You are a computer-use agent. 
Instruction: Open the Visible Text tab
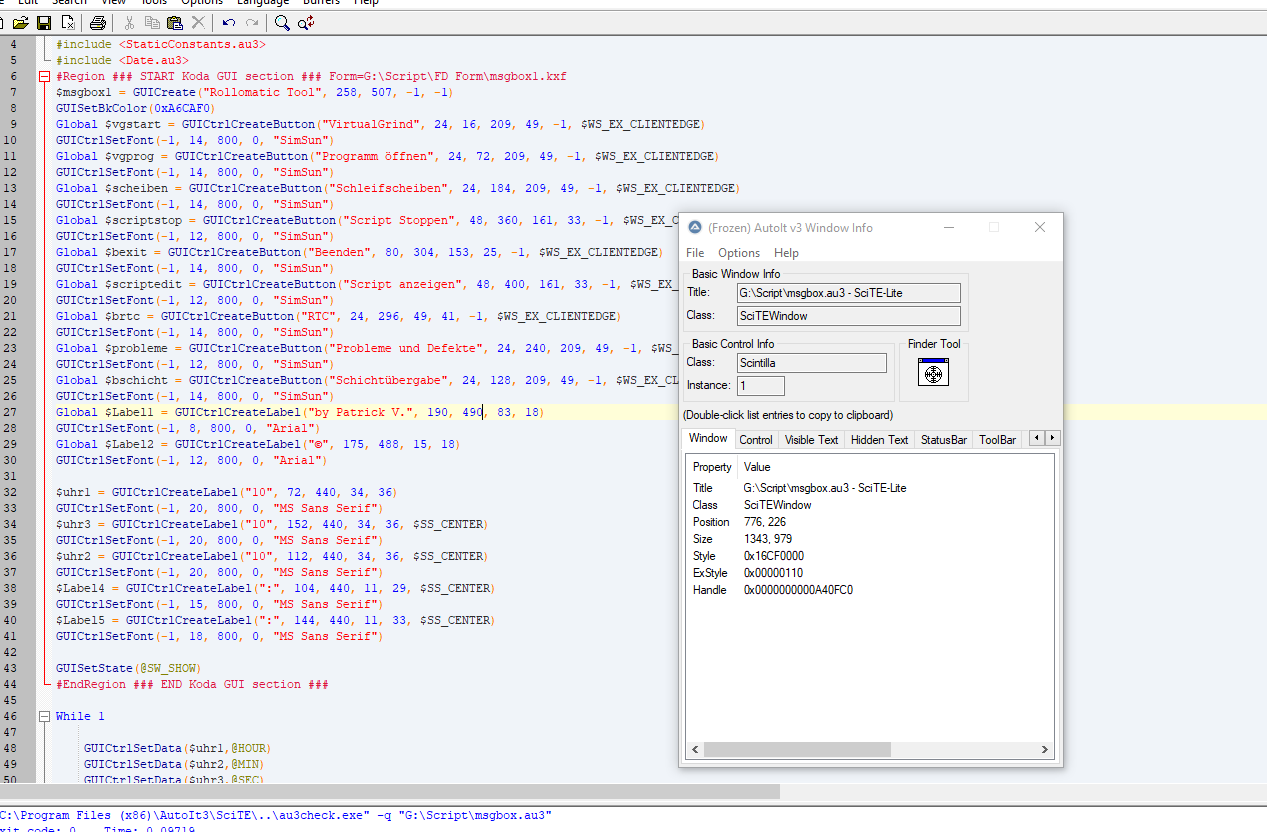tap(811, 440)
